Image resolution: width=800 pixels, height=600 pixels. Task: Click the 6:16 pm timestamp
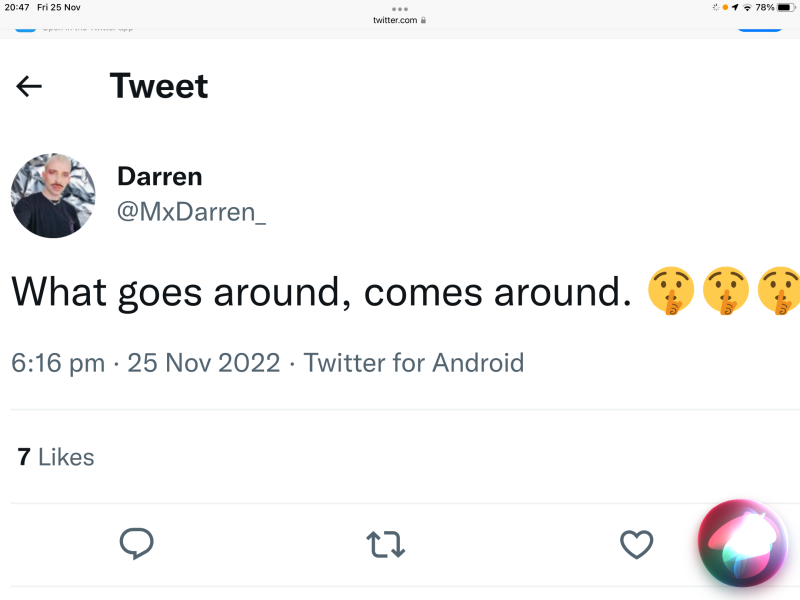(58, 362)
